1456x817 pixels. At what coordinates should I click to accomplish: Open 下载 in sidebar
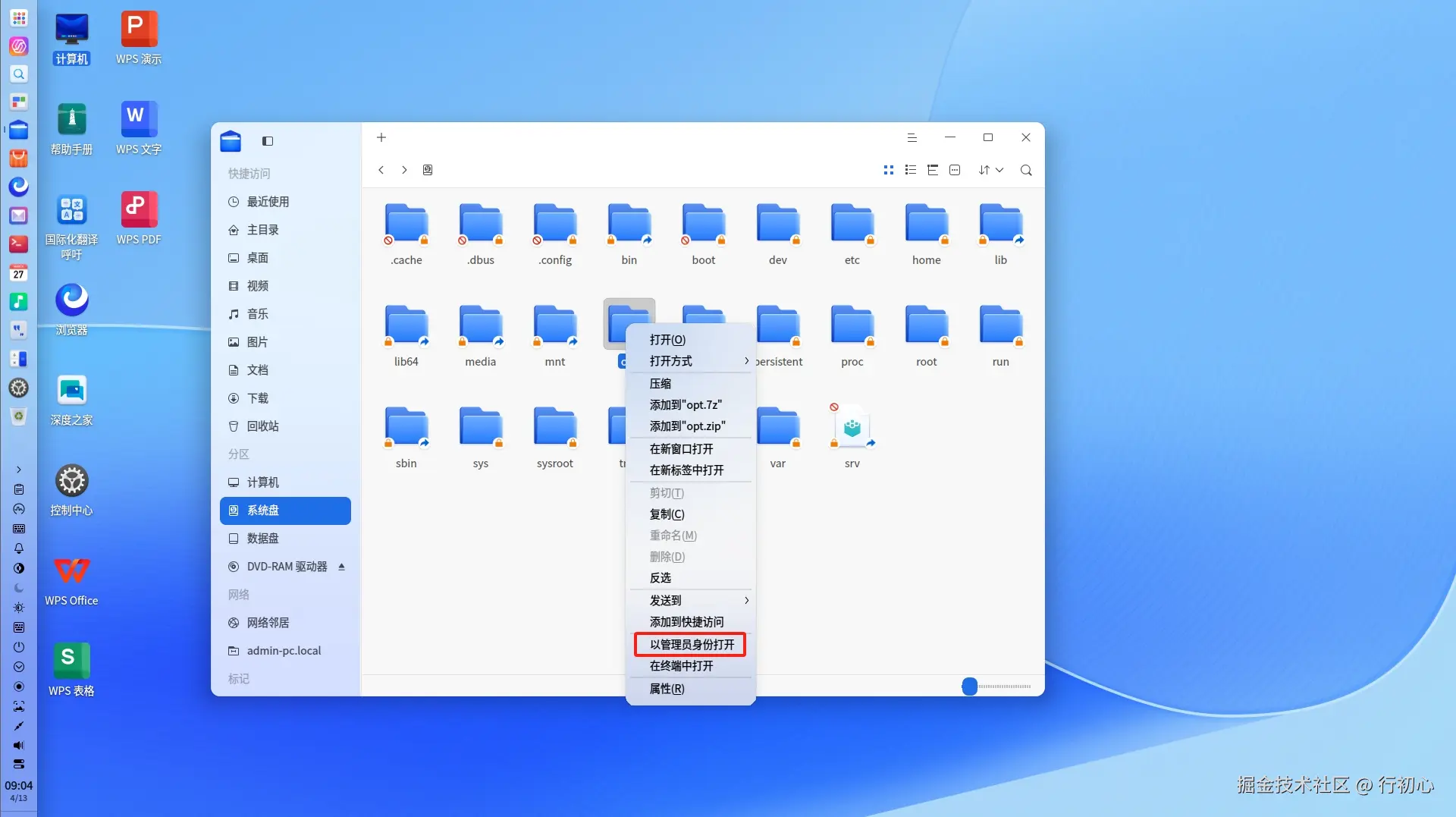point(285,398)
